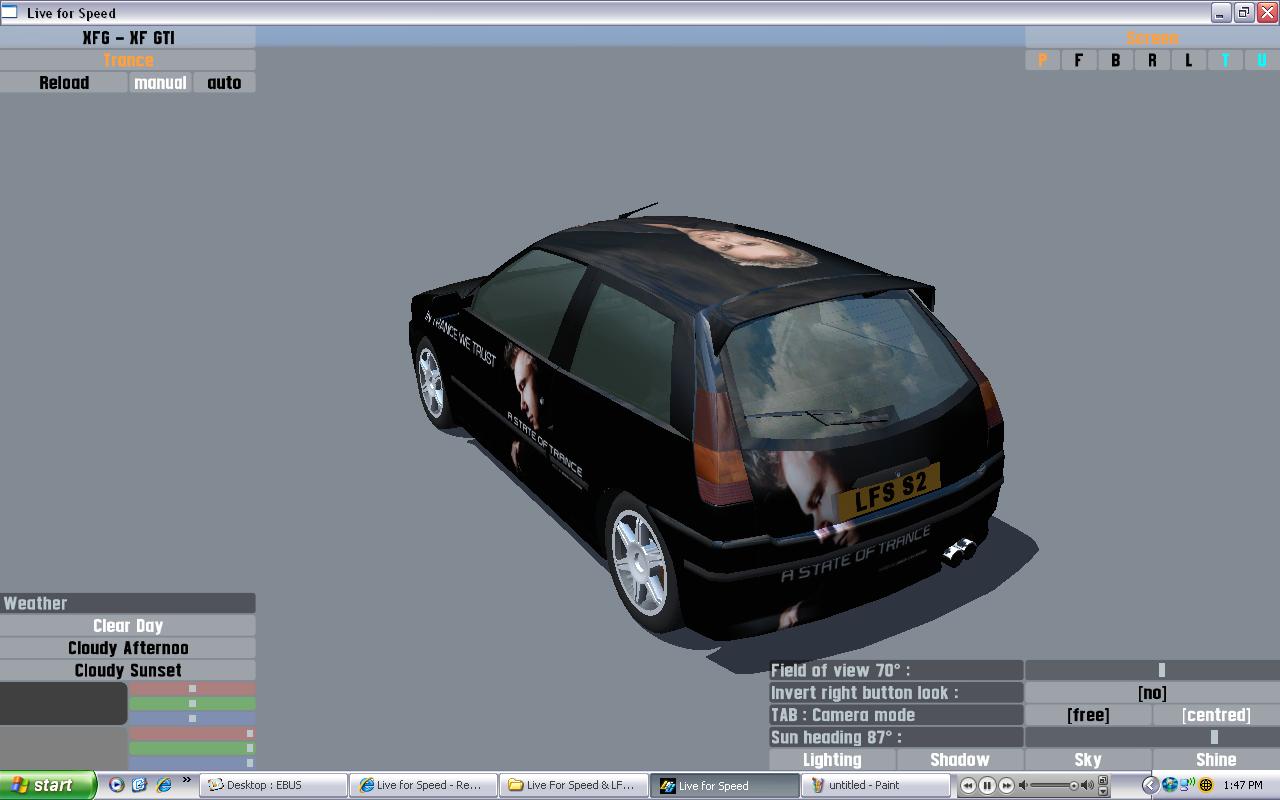The width and height of the screenshot is (1280, 800).
Task: Open the XFG - XF GTI car selector
Action: pos(128,37)
